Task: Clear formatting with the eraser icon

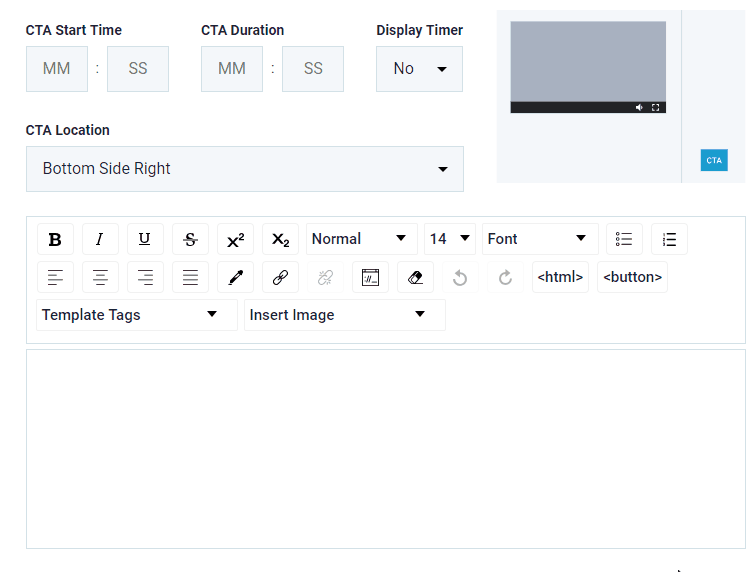Action: [415, 277]
